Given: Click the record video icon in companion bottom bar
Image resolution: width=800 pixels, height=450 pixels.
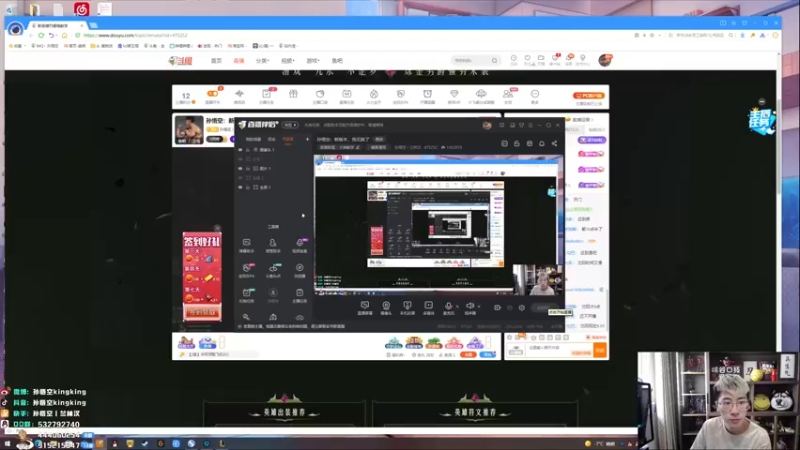Looking at the screenshot, I should click(429, 306).
